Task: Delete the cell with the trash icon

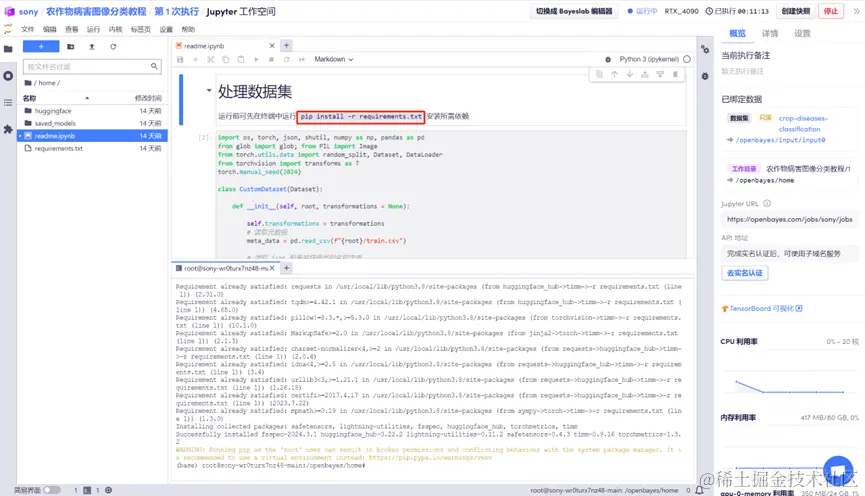Action: [675, 74]
